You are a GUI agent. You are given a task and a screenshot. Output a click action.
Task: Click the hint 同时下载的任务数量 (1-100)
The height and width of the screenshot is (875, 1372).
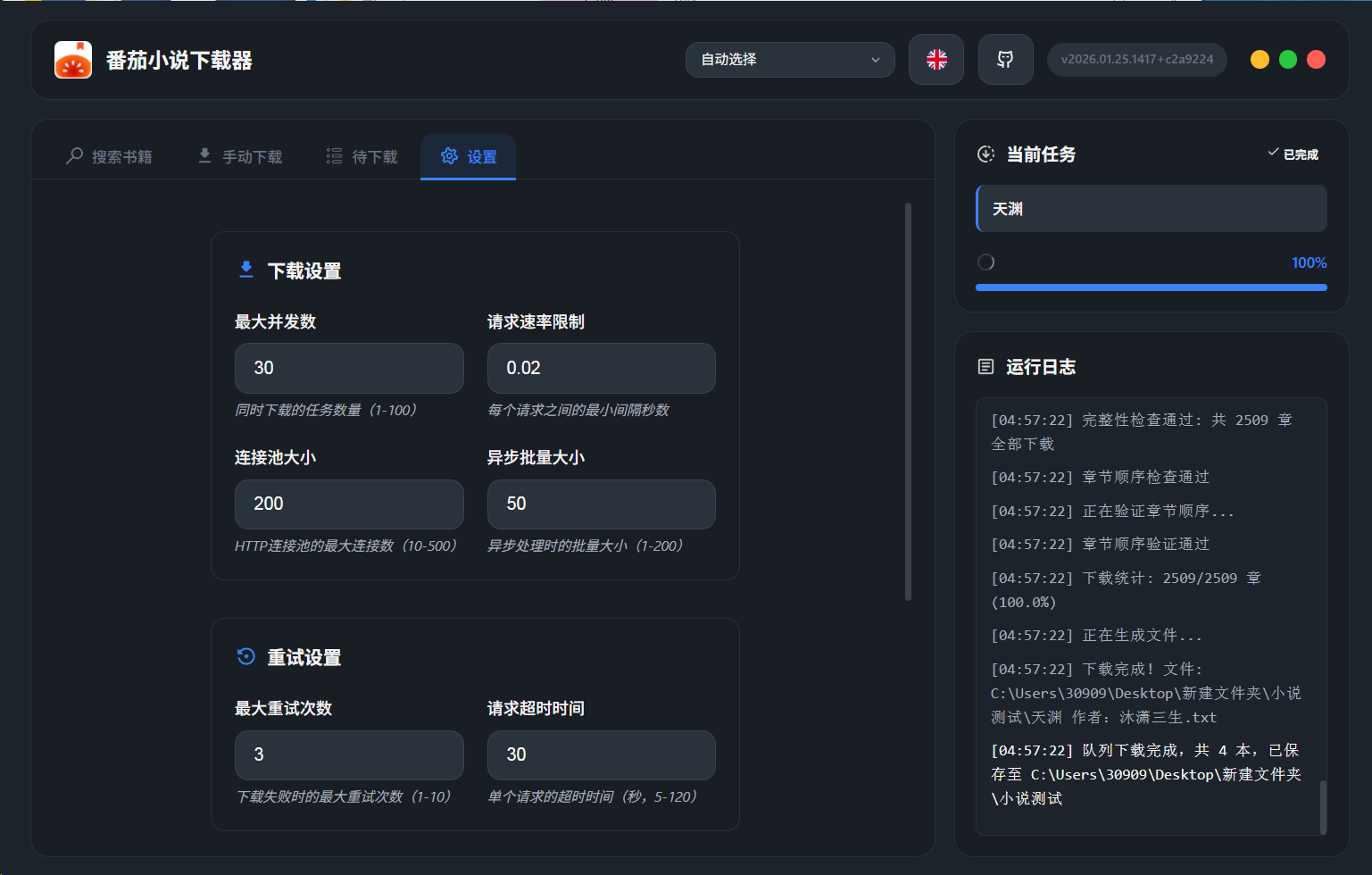326,410
